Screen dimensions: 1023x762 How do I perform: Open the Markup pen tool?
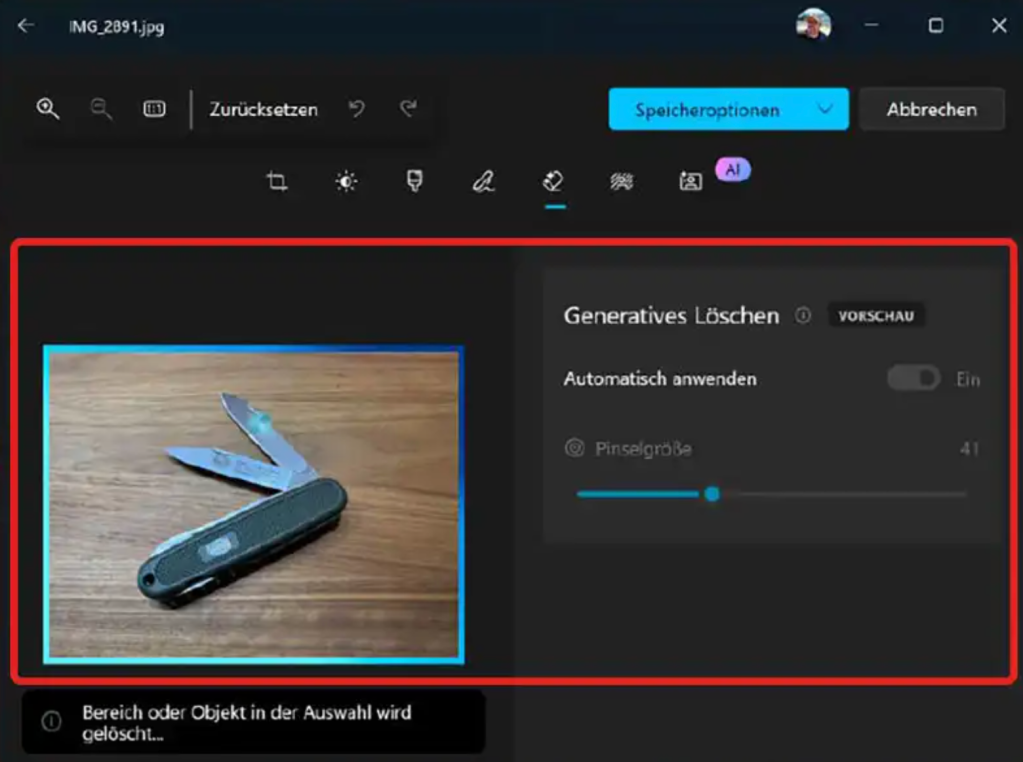pos(483,181)
